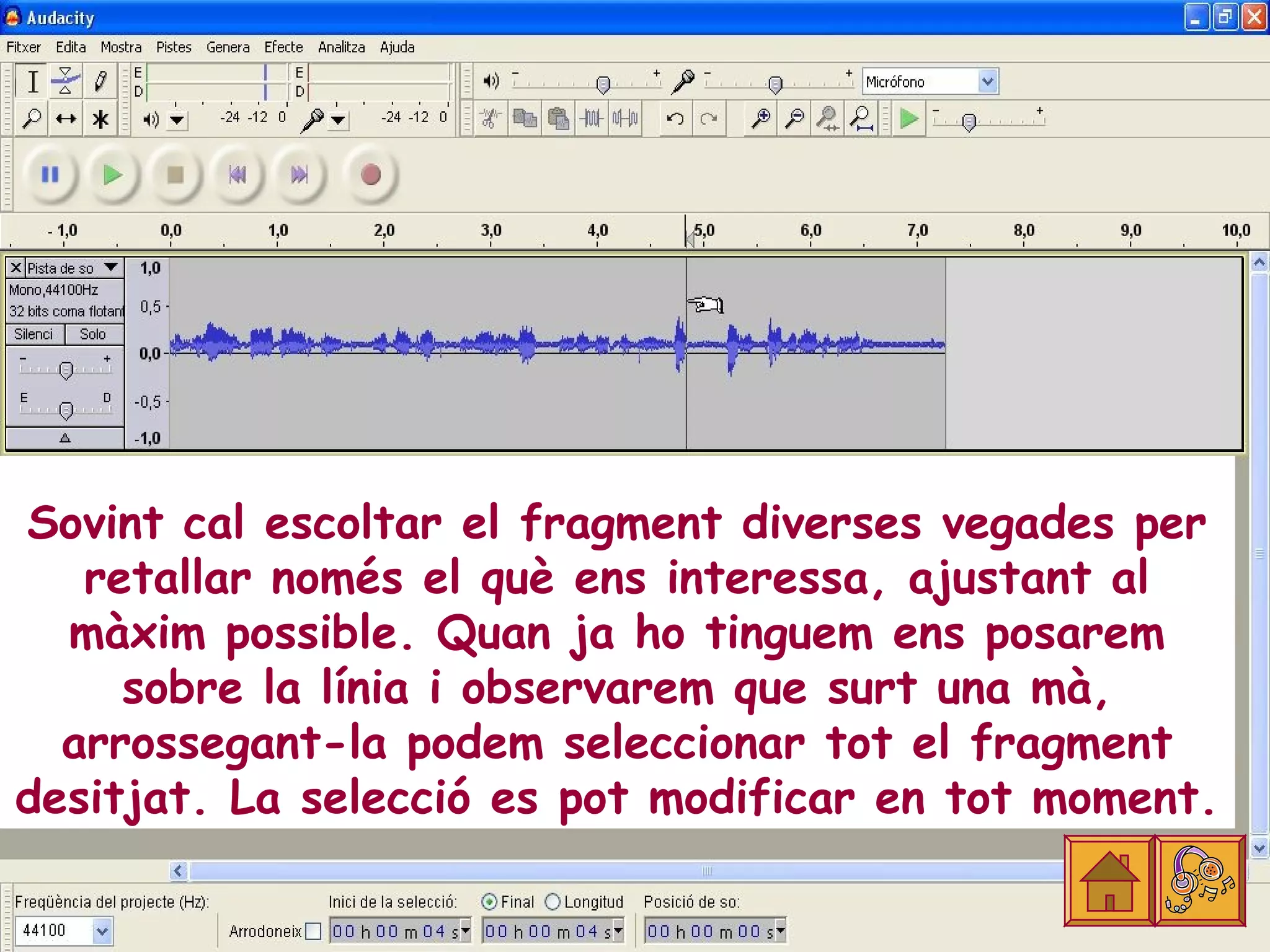Open Inici de la selecció format dropdown
This screenshot has width=1270, height=952.
point(465,930)
